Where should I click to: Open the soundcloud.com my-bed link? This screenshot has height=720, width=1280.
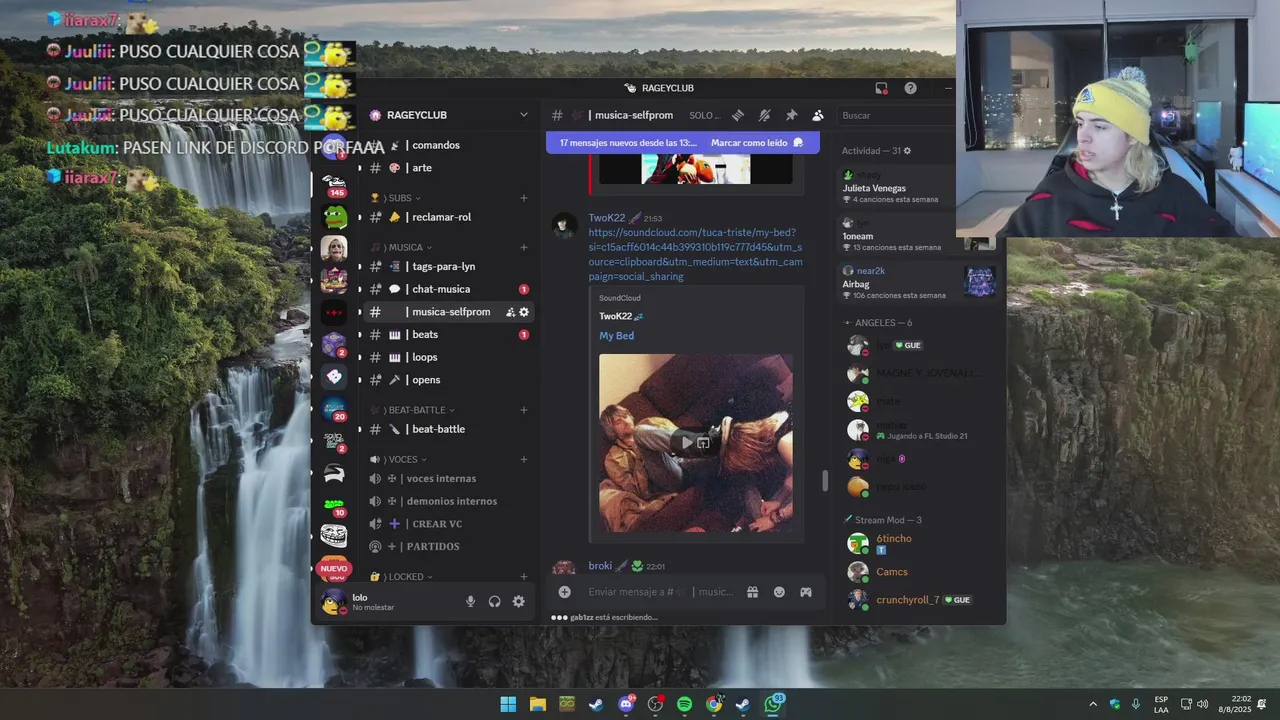pos(695,254)
